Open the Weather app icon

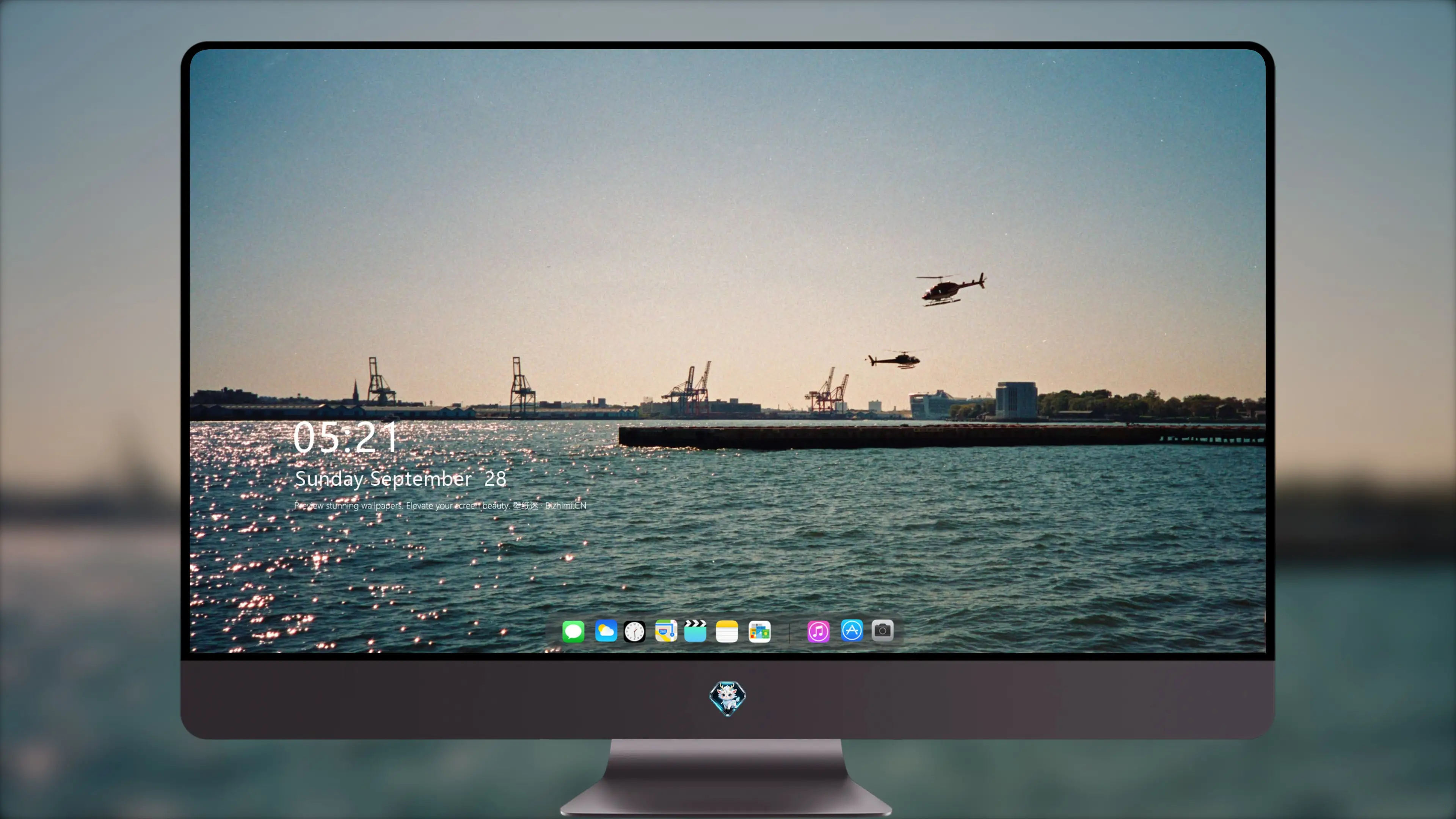click(606, 631)
